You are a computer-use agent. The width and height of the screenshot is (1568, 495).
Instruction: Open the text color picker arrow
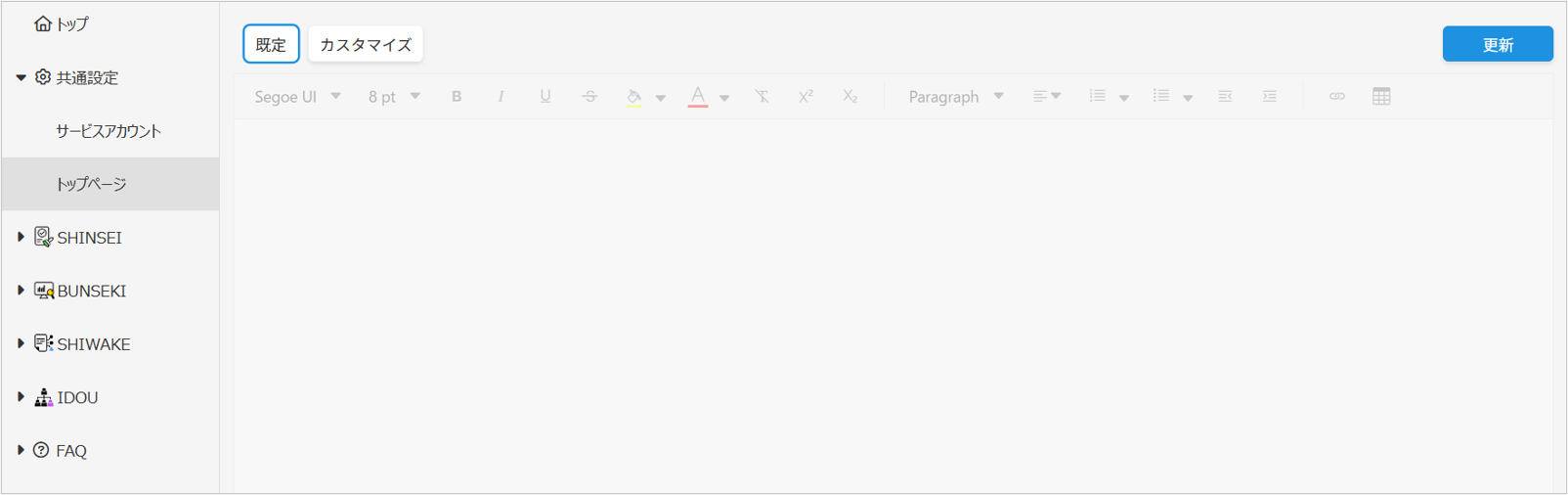click(724, 98)
